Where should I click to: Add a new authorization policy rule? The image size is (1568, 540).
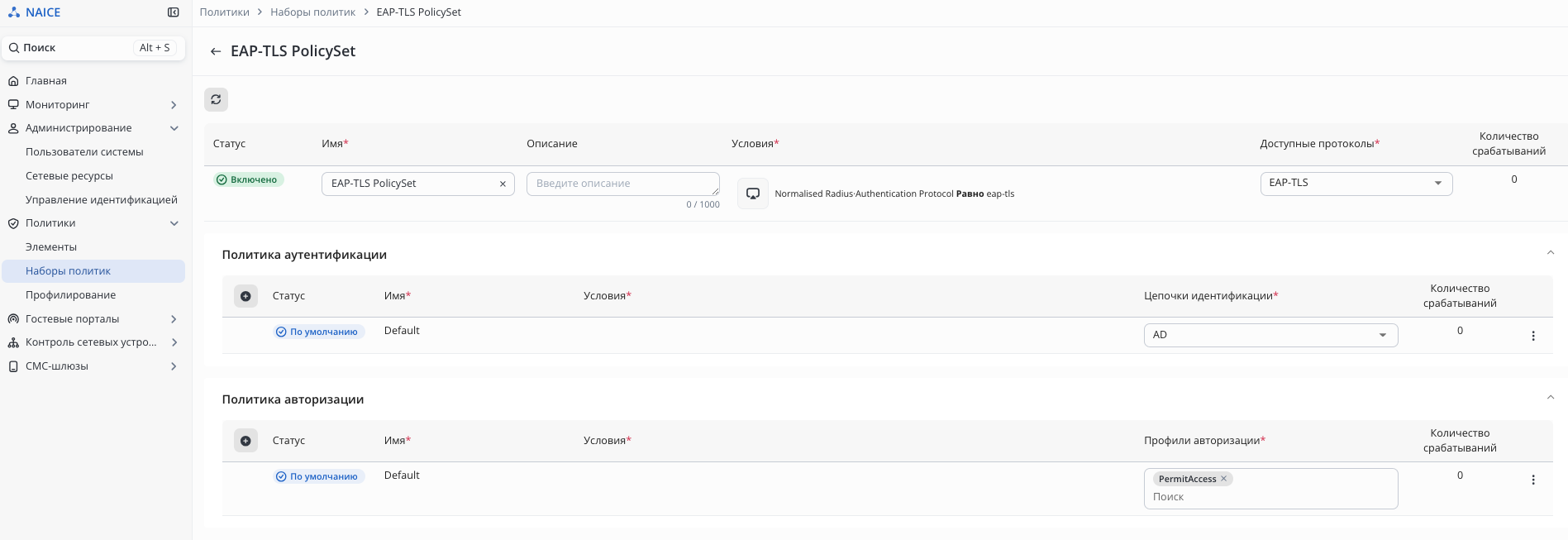[x=245, y=441]
